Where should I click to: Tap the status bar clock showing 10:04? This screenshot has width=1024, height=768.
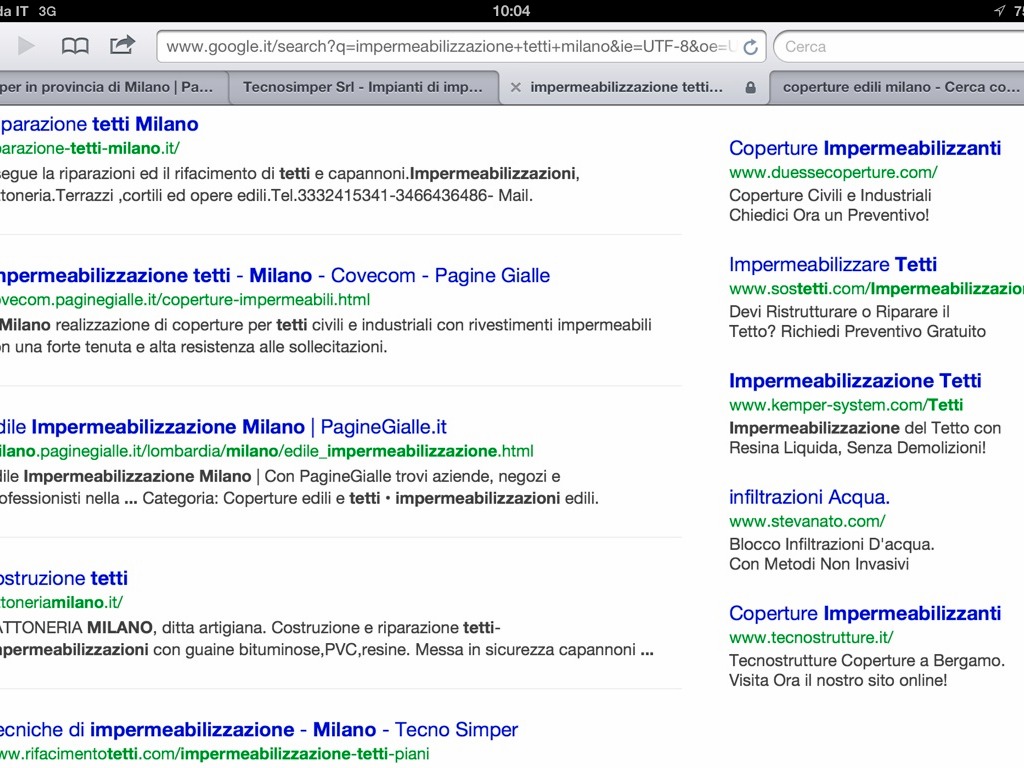tap(511, 11)
